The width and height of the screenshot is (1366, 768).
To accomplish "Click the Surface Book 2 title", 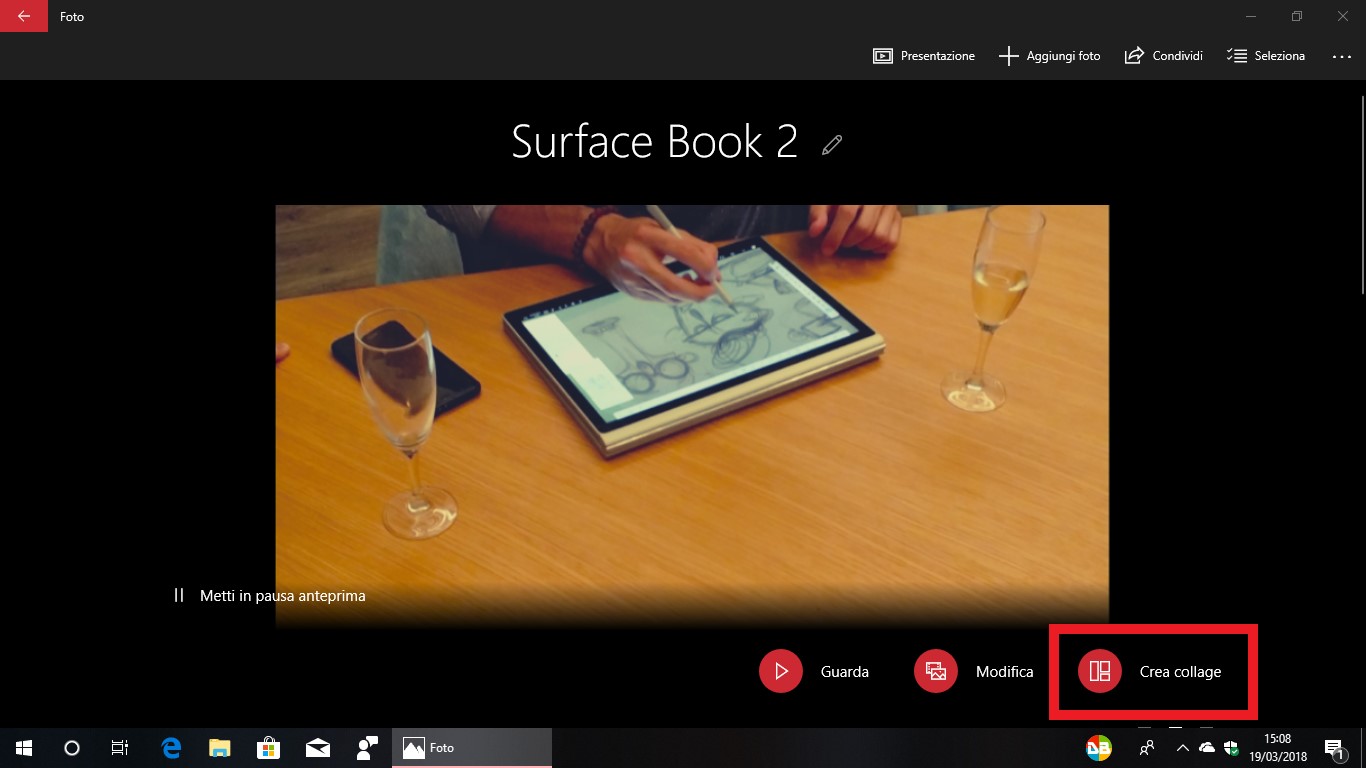I will click(655, 142).
